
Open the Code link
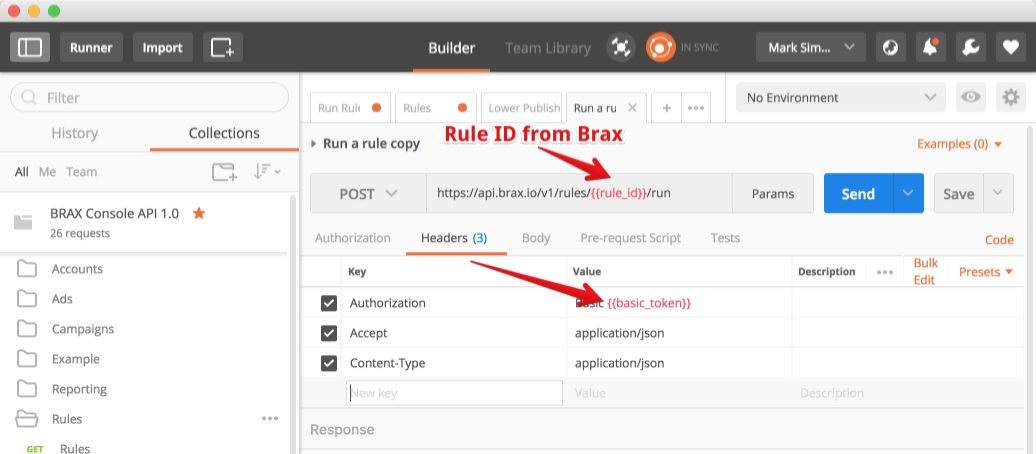pos(999,240)
